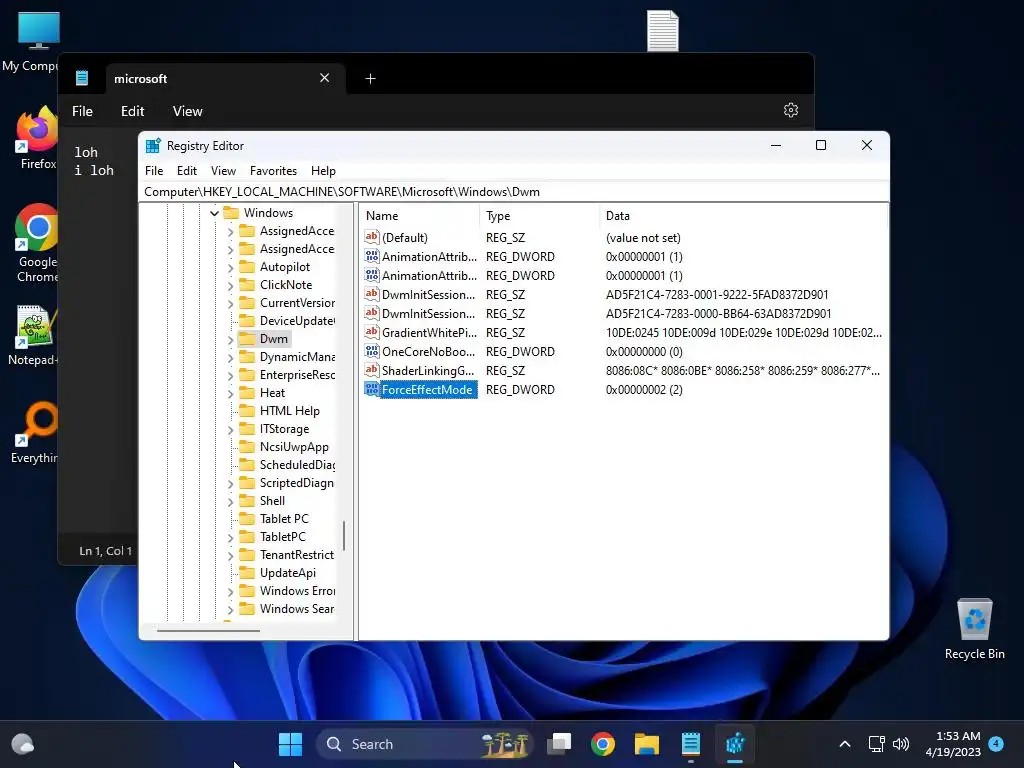Click the taskbar Search box
The width and height of the screenshot is (1024, 768).
pos(424,744)
